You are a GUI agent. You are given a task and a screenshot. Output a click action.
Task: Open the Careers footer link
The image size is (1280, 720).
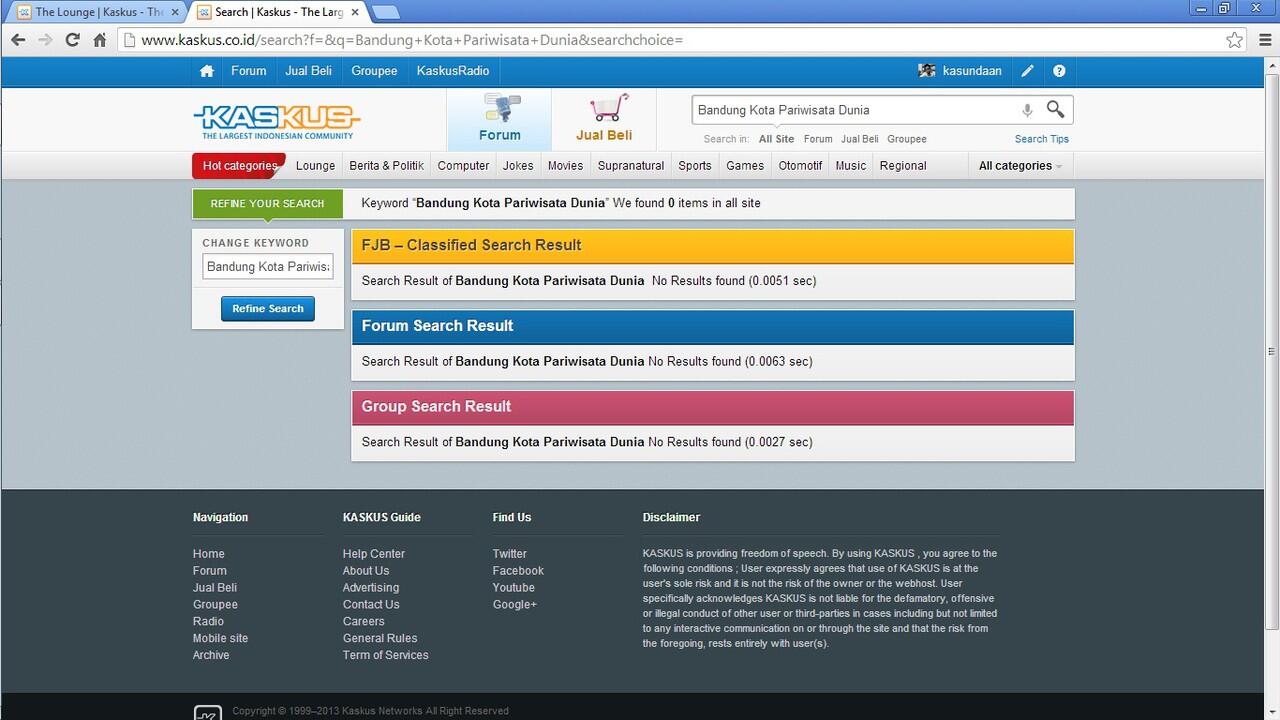364,622
